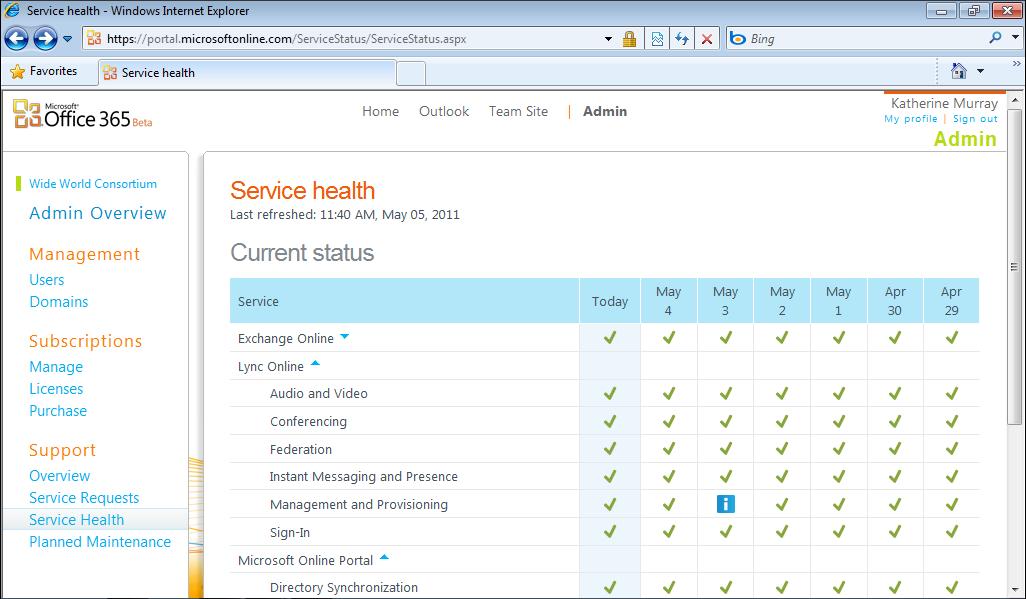Open the address bar history dropdown

tap(609, 39)
